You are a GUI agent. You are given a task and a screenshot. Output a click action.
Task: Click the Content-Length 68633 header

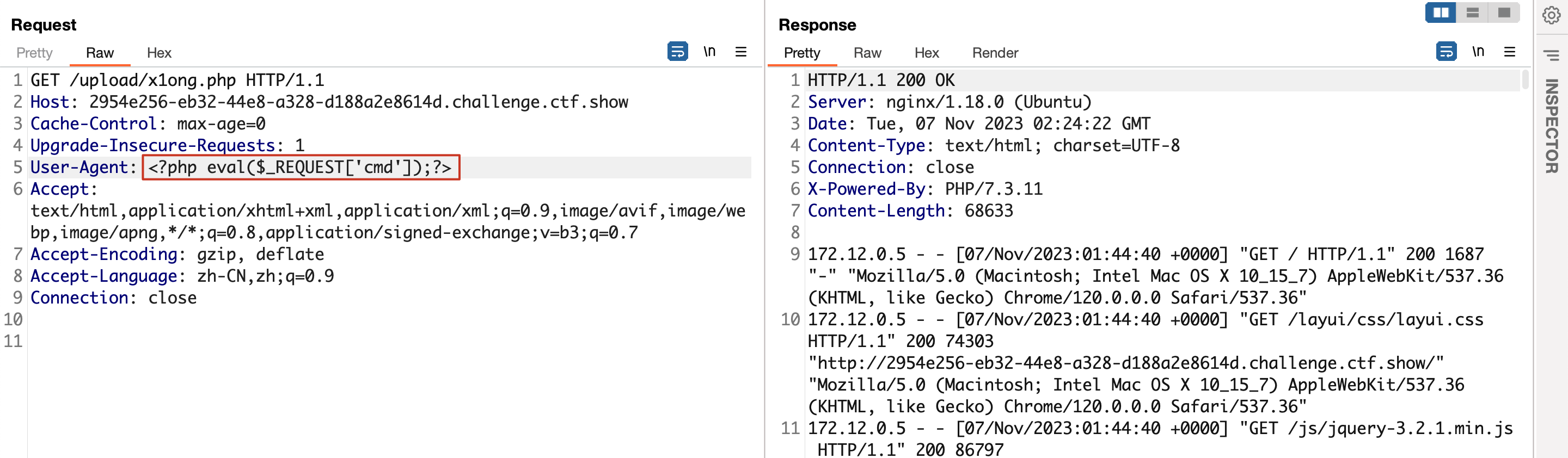coord(910,211)
